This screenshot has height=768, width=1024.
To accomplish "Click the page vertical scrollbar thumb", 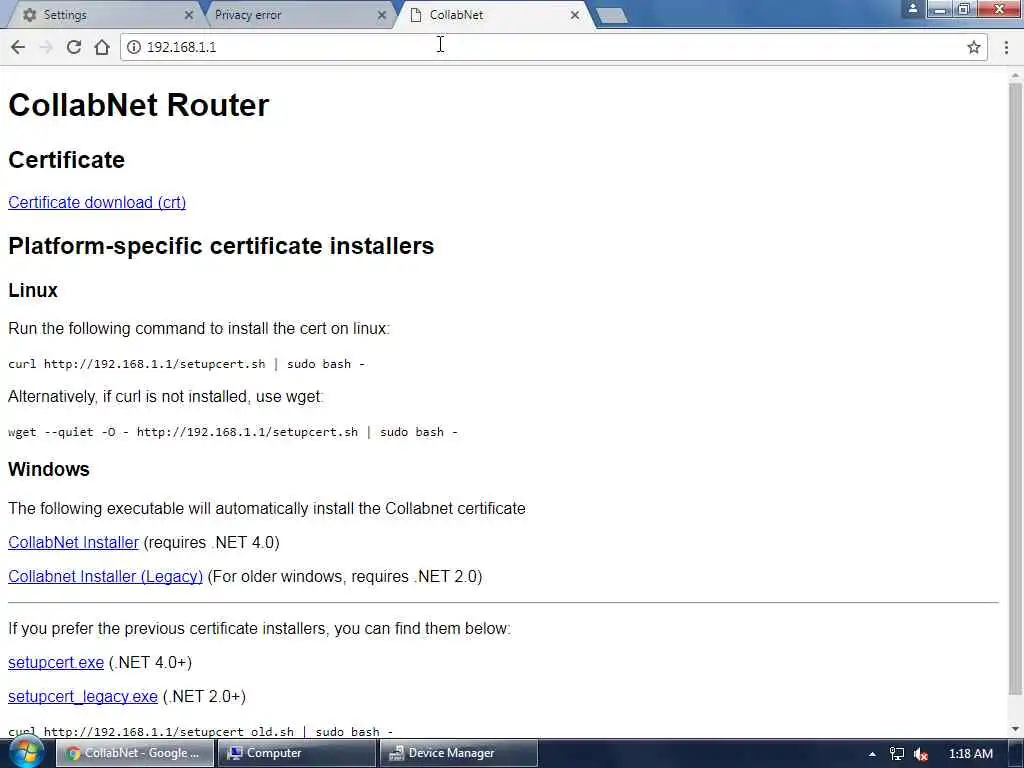I will 1015,389.
